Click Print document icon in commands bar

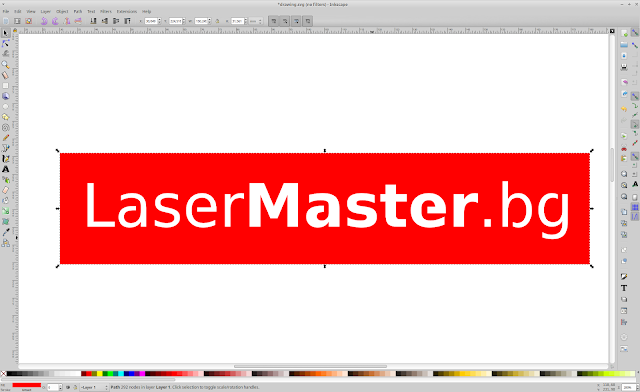coord(624,67)
